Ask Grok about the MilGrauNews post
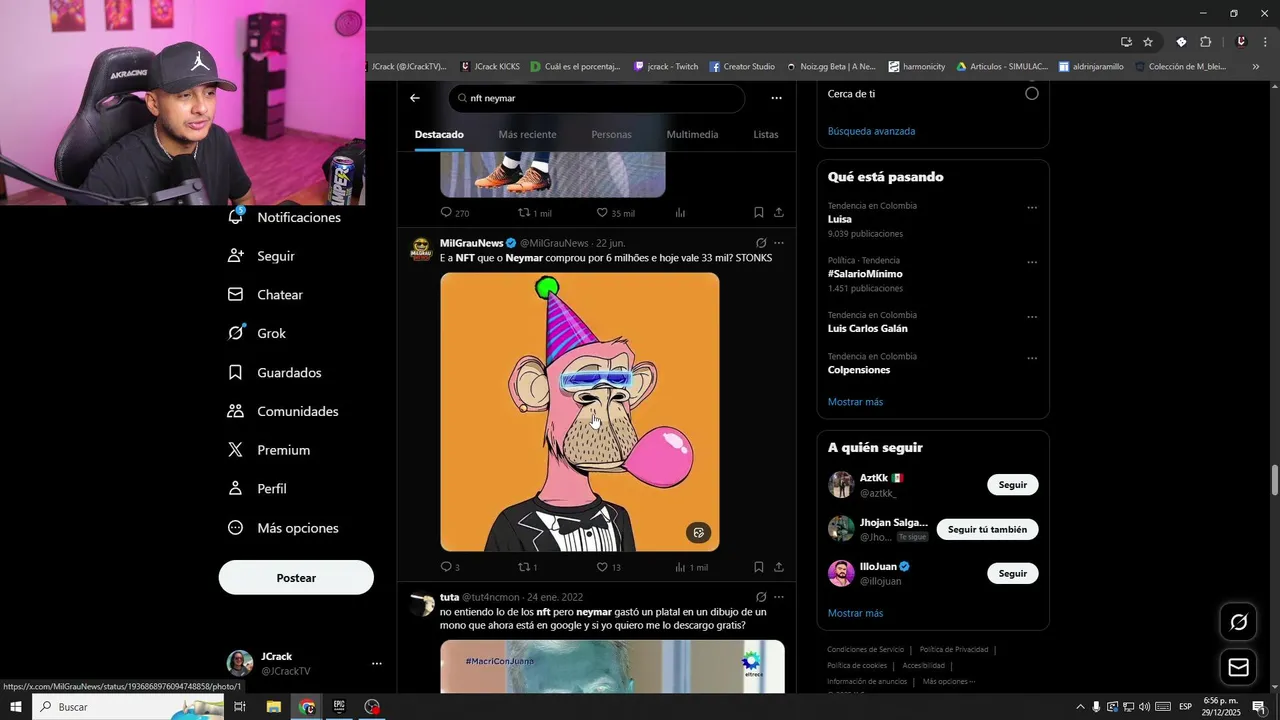Image resolution: width=1280 pixels, height=720 pixels. tap(761, 243)
